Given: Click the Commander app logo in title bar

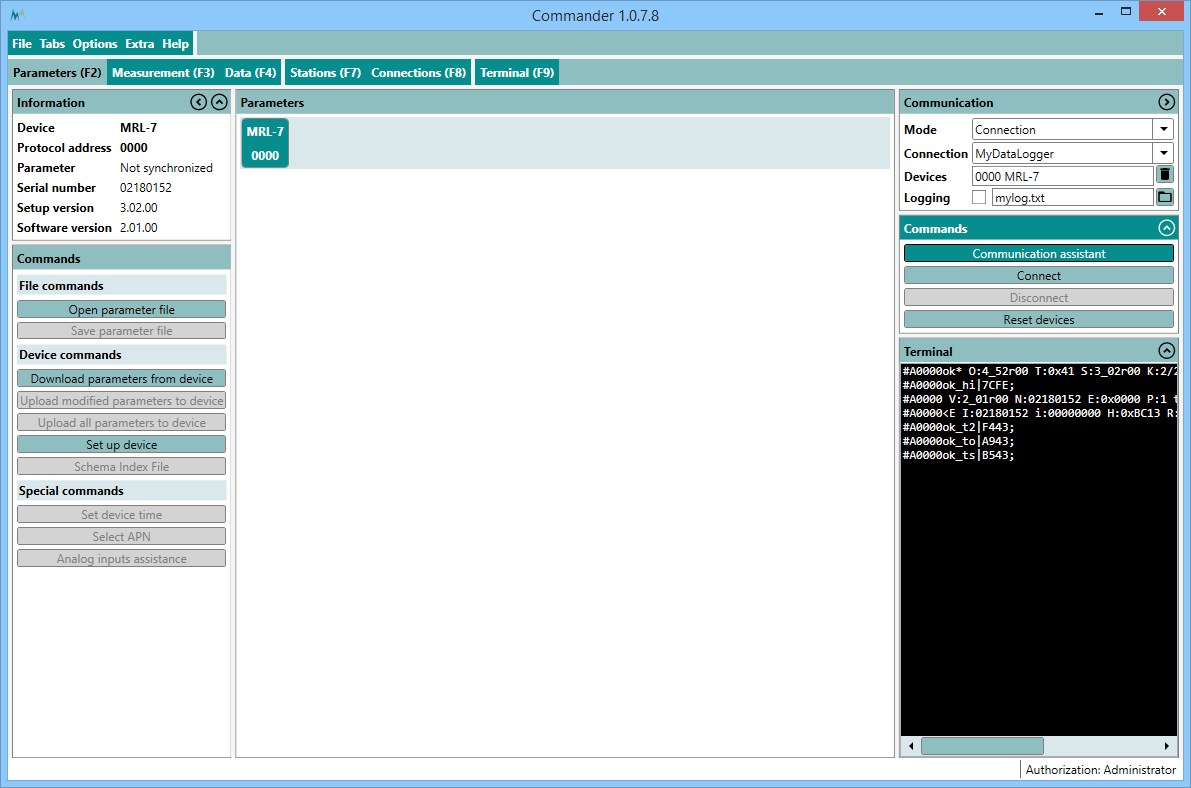Looking at the screenshot, I should (17, 15).
